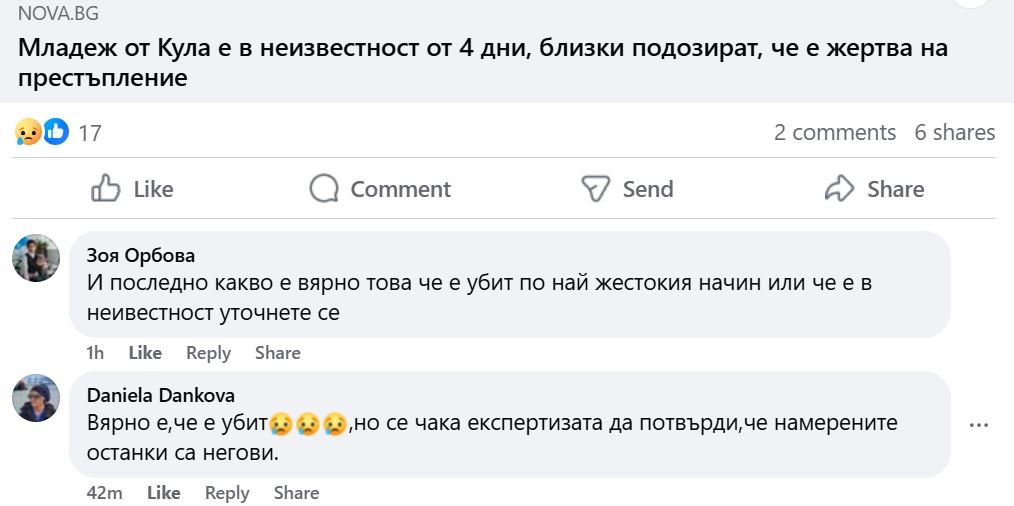
Task: Reply to Daniela Dankova's comment
Action: (x=227, y=493)
